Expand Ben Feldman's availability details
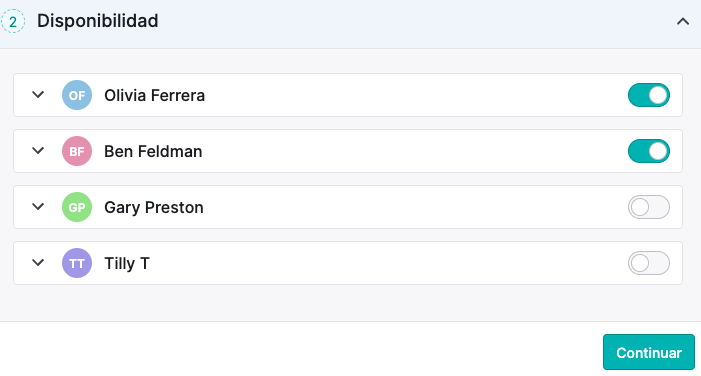 tap(38, 151)
